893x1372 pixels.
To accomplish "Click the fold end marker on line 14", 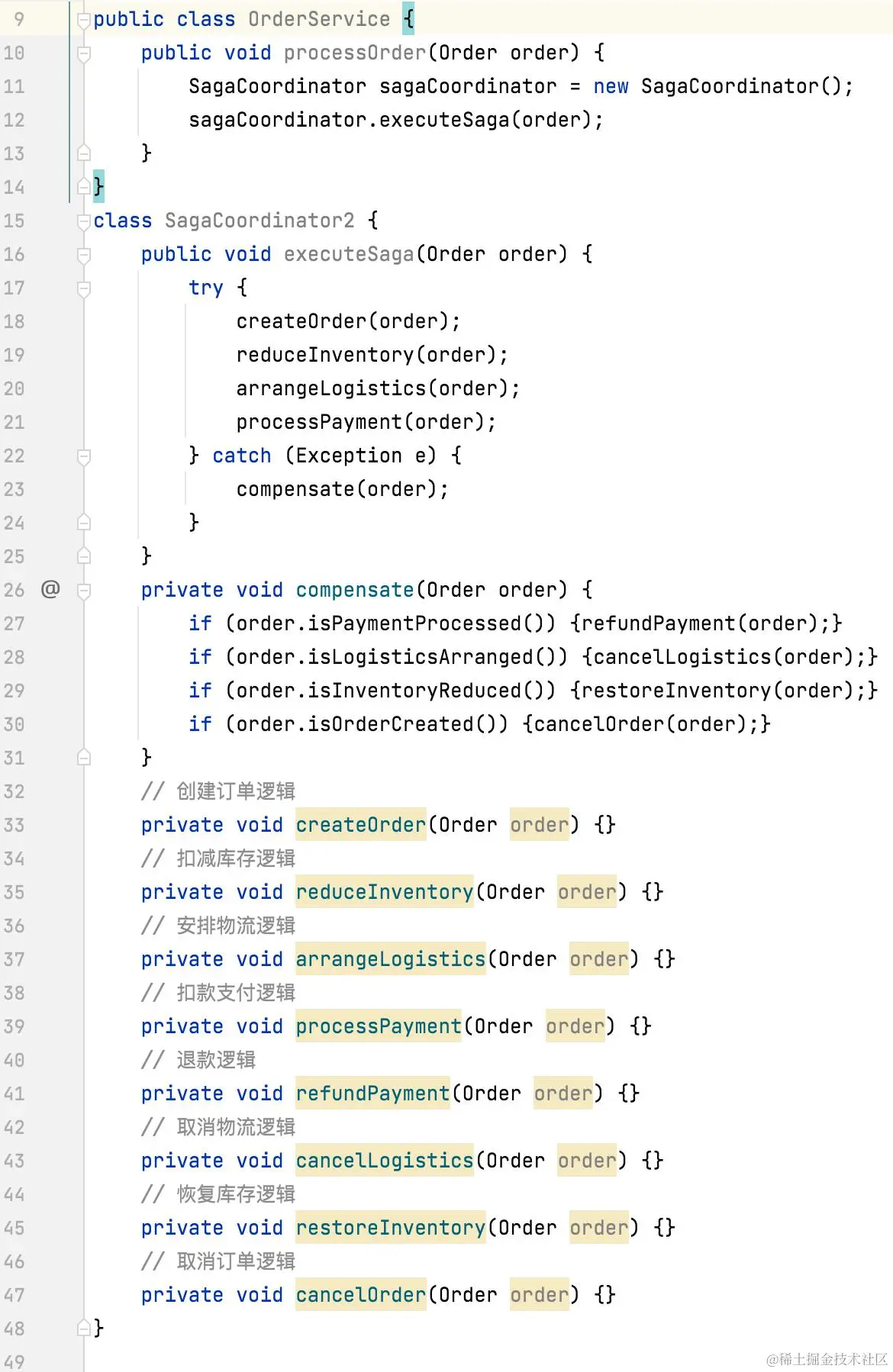I will pos(84,187).
